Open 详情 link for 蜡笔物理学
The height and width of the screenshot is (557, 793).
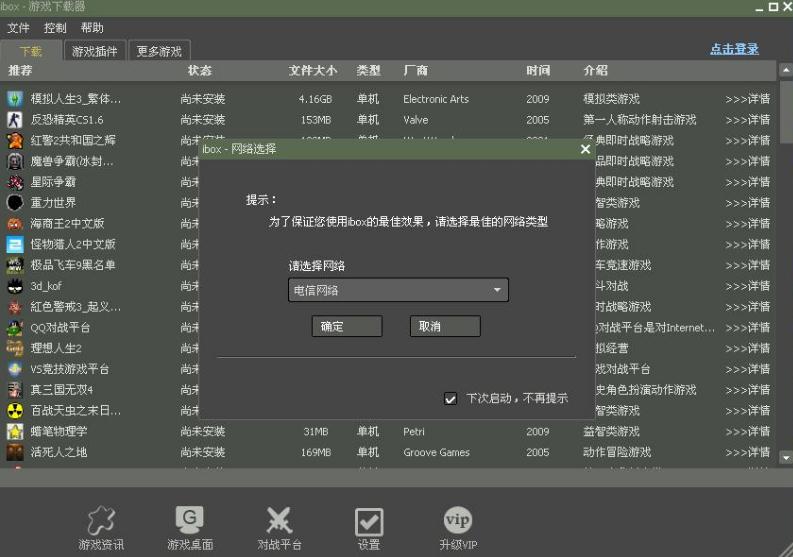pos(747,432)
